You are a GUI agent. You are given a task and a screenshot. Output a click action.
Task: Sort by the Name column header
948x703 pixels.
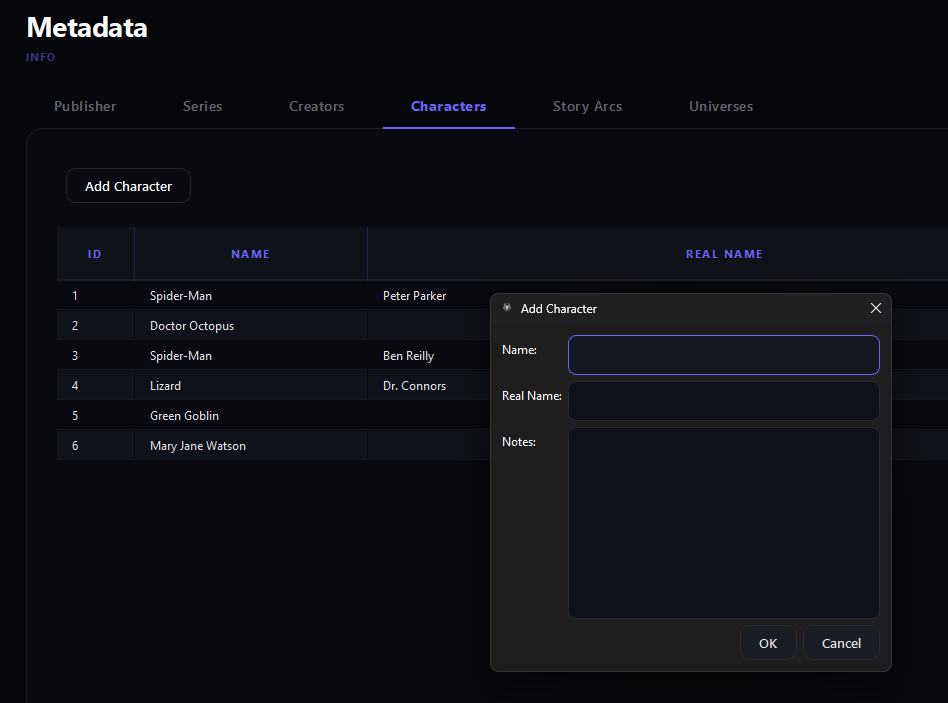pos(250,254)
